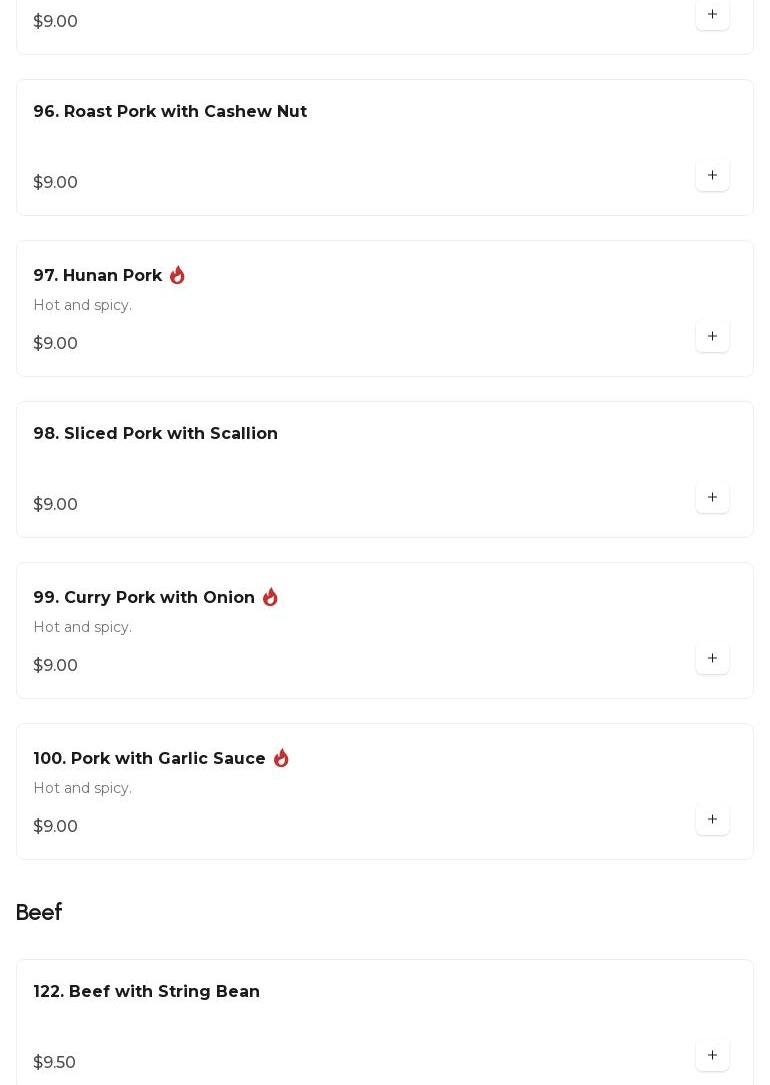The width and height of the screenshot is (770, 1085).
Task: Click the Beef section heading
Action: click(x=39, y=912)
